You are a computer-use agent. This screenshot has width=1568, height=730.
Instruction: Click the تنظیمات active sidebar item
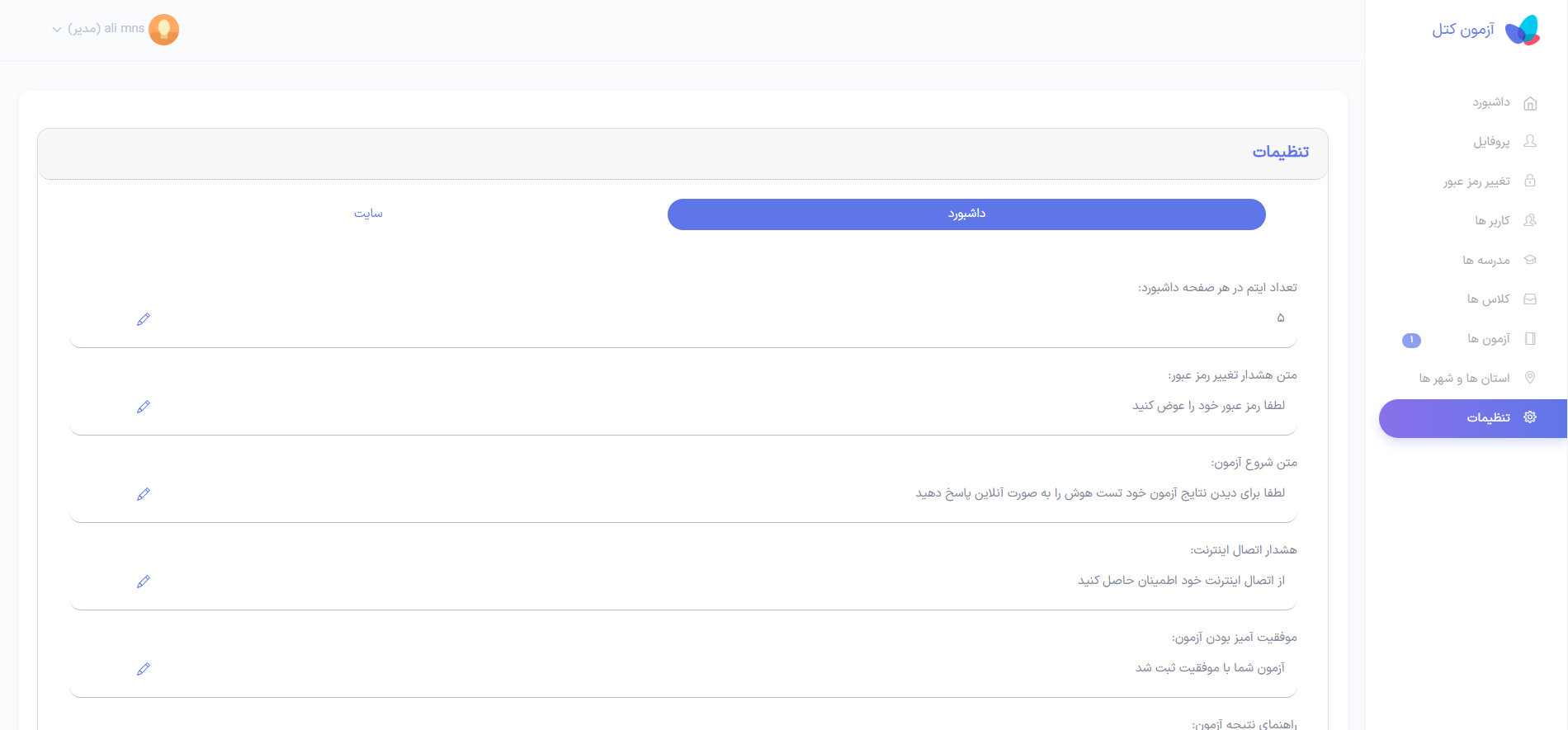[1488, 418]
